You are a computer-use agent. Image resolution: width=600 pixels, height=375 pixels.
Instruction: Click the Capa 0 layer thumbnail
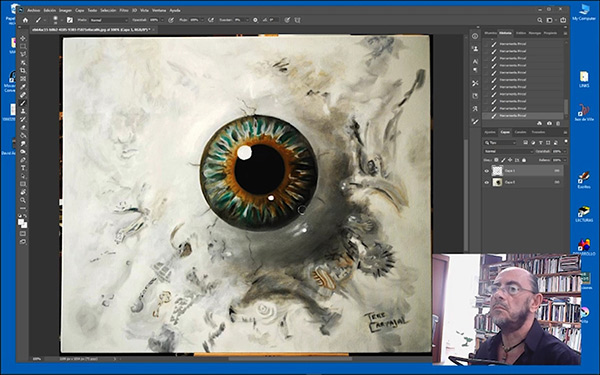[497, 183]
